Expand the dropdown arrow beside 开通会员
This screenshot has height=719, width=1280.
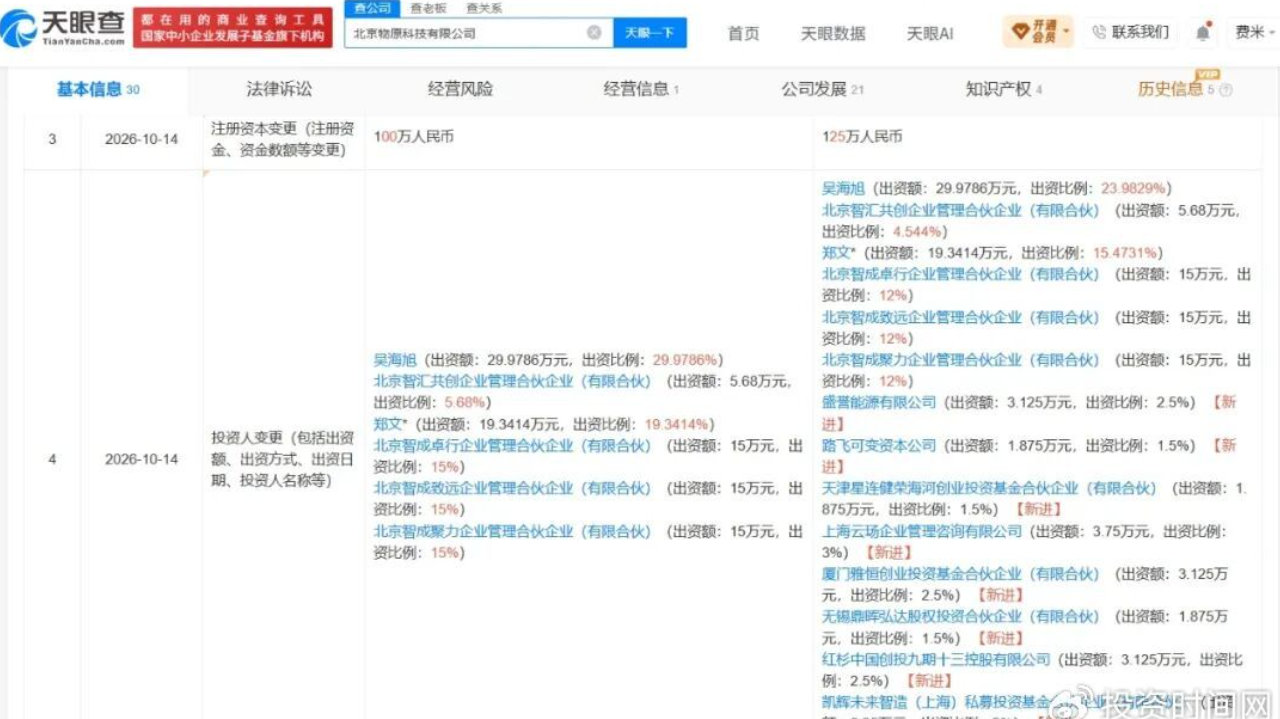[1067, 32]
